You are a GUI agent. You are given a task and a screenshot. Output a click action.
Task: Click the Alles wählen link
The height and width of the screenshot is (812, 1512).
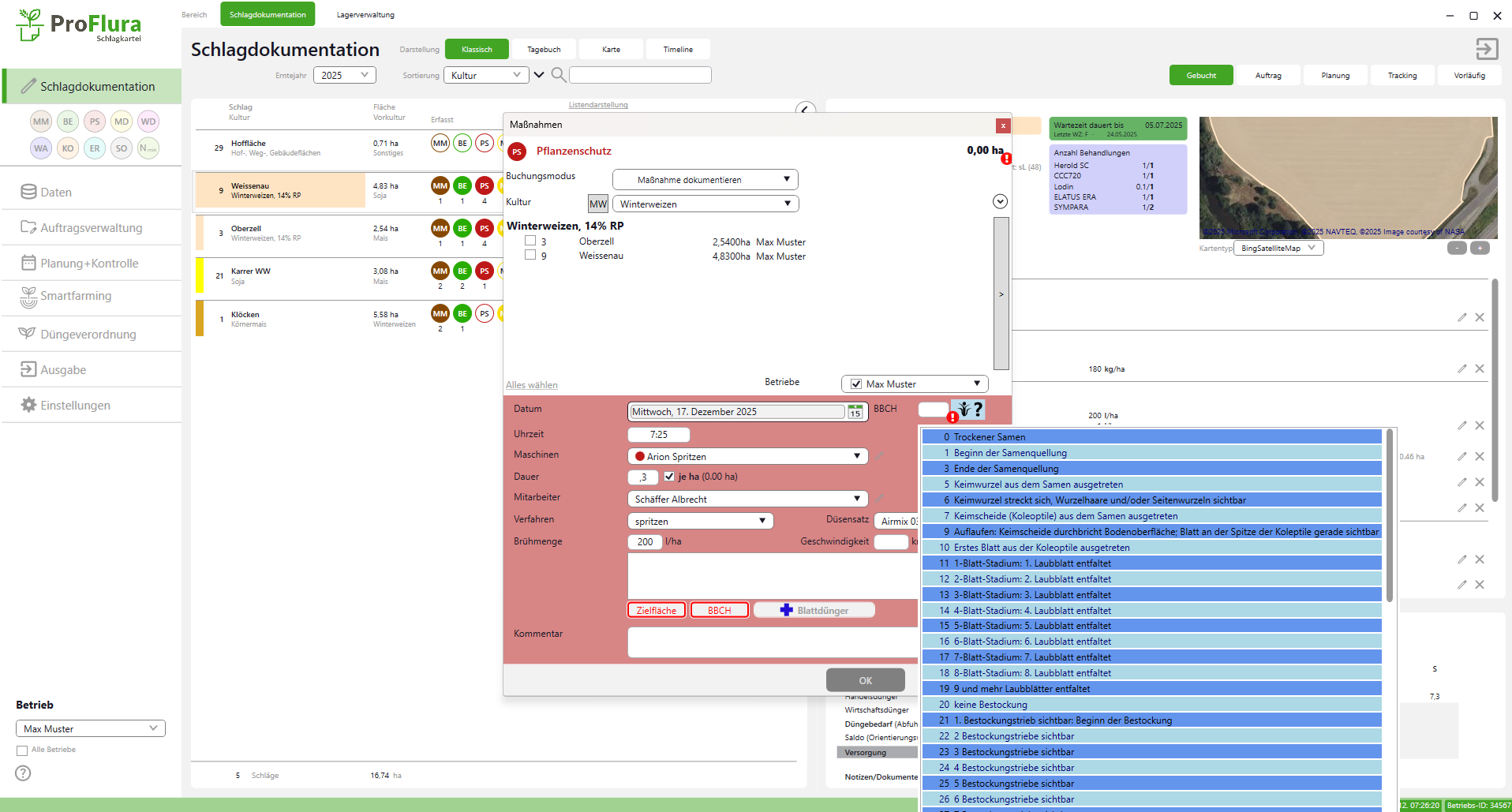tap(531, 385)
